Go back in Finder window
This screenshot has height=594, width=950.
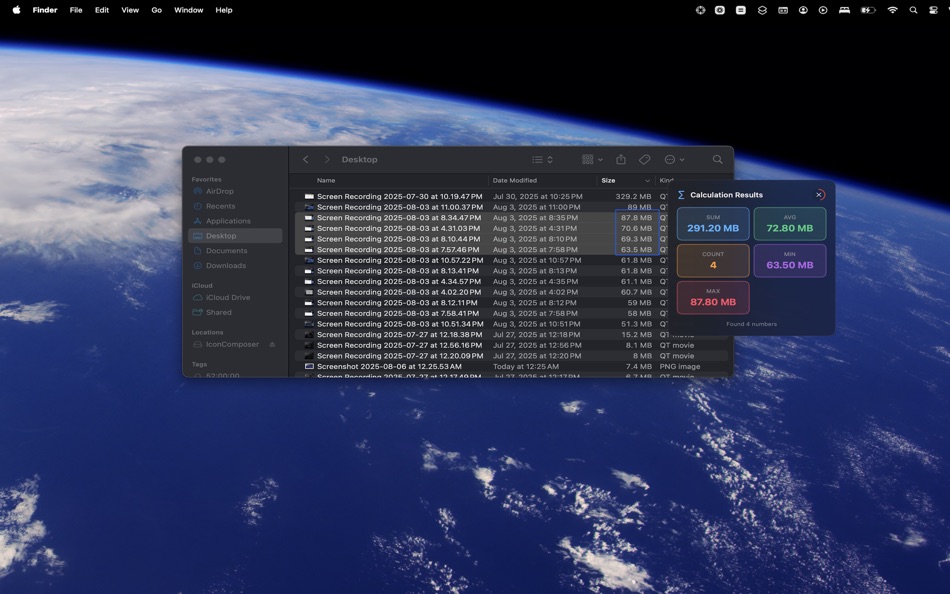305,159
